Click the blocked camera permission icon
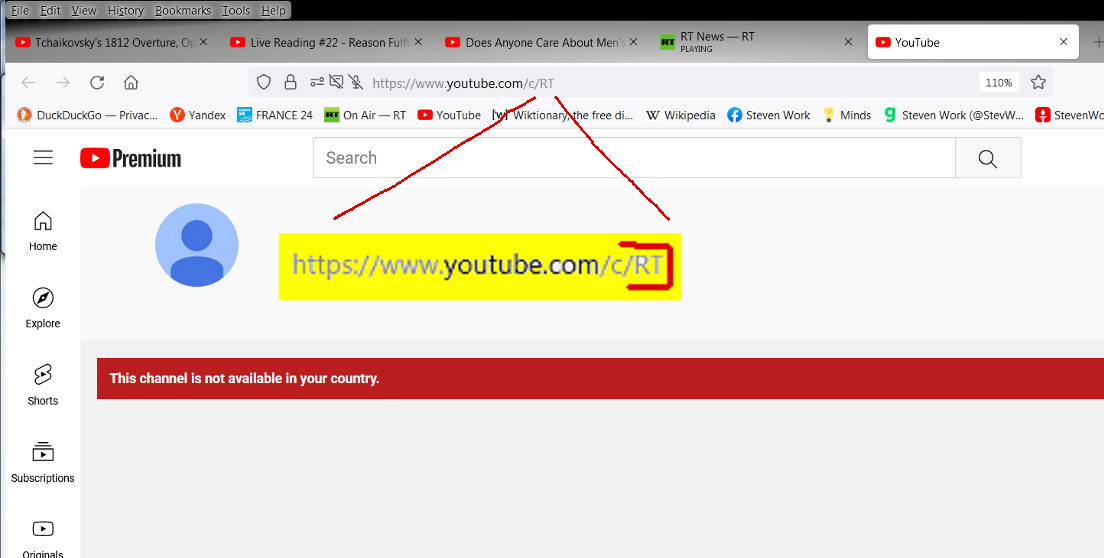Viewport: 1104px width, 558px height. 337,83
